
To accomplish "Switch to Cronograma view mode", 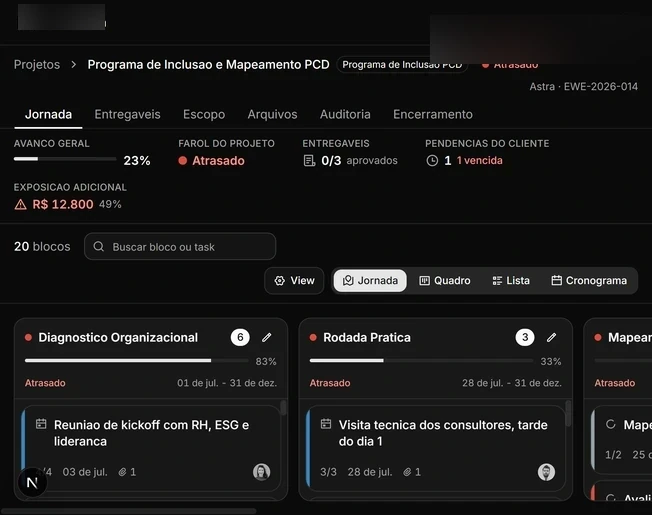I will pyautogui.click(x=589, y=281).
